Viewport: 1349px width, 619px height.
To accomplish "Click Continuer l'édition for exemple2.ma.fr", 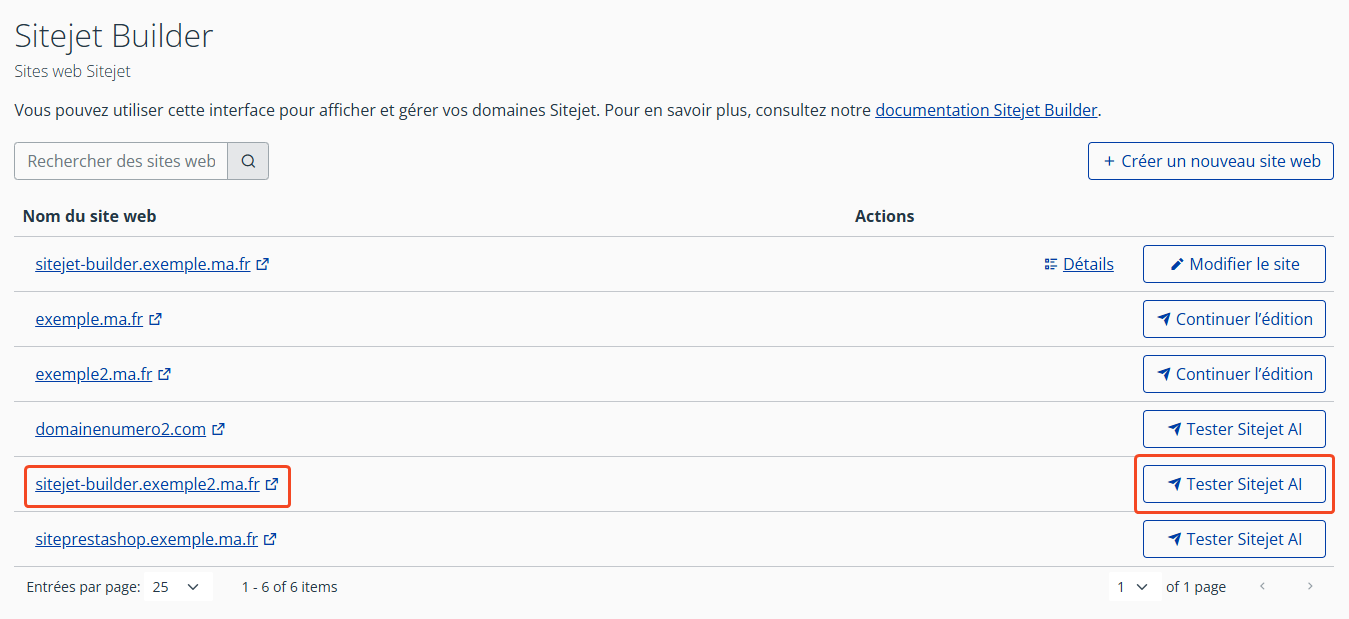I will click(x=1234, y=374).
